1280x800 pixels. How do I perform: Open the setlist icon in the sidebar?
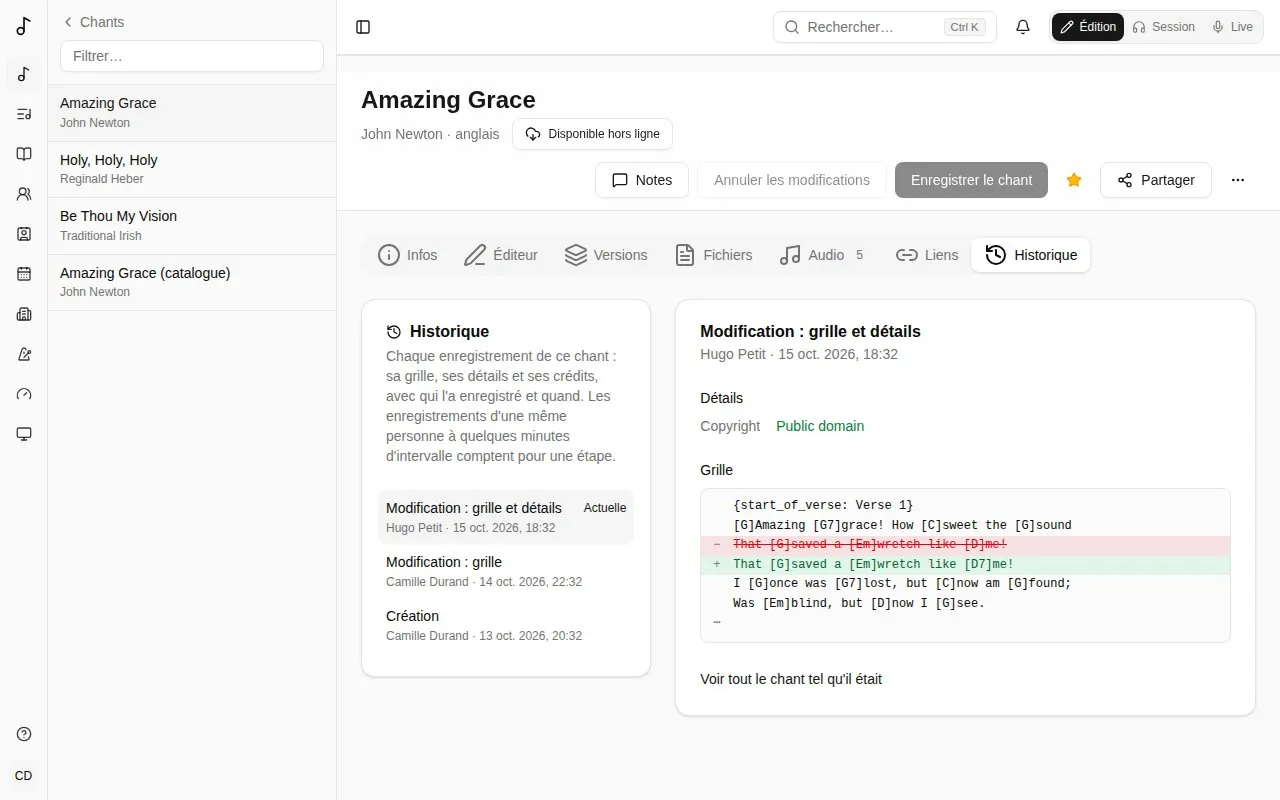coord(24,114)
